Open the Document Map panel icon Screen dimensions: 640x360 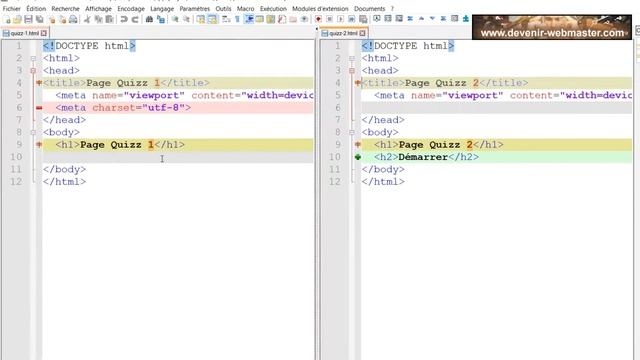[271, 19]
